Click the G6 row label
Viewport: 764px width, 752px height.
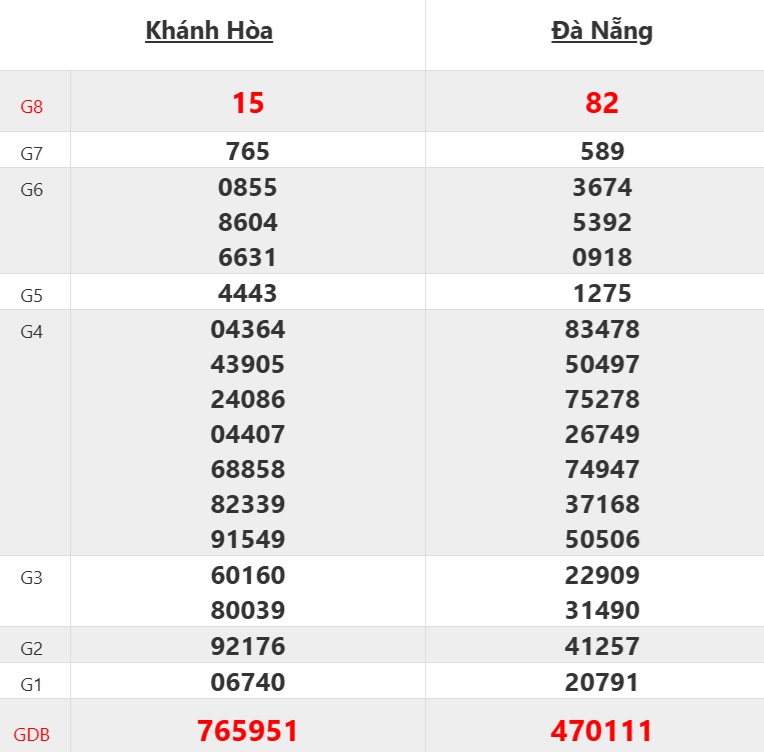pyautogui.click(x=32, y=189)
